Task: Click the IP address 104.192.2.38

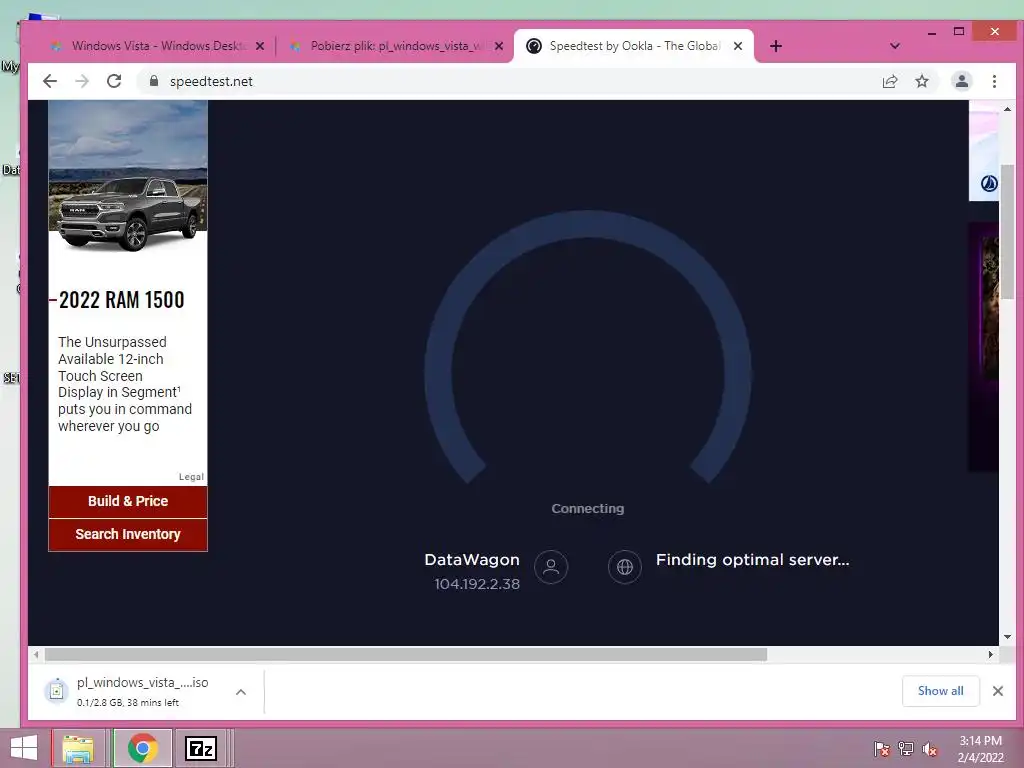Action: tap(477, 584)
